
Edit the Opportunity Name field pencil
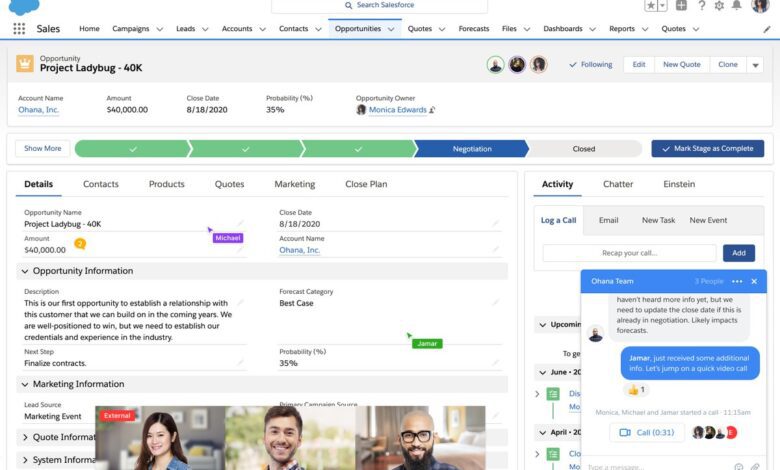pyautogui.click(x=240, y=223)
